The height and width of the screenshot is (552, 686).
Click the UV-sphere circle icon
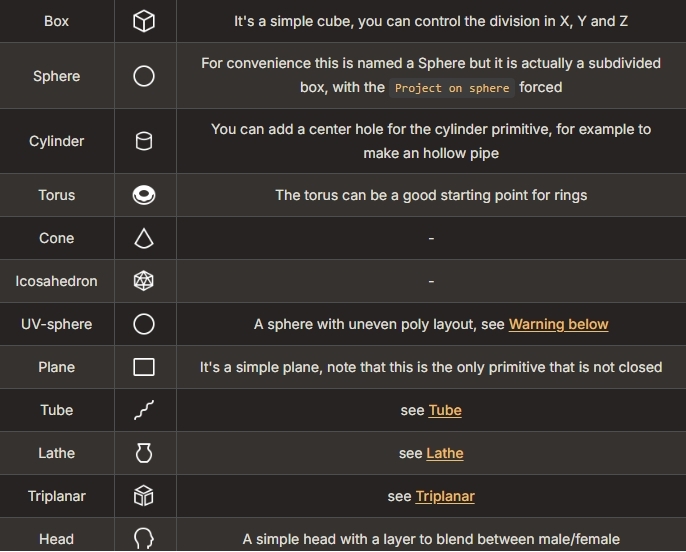(144, 324)
